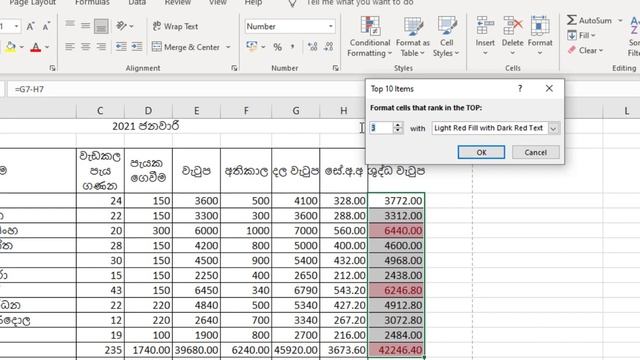Close the Top 10 Items dialog
This screenshot has width=640, height=360.
pos(549,89)
